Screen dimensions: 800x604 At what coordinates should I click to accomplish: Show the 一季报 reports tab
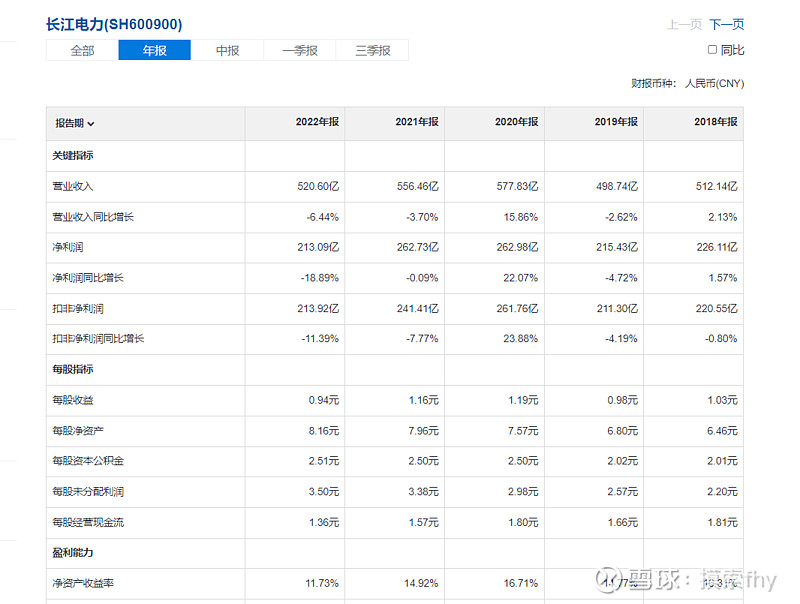(300, 51)
